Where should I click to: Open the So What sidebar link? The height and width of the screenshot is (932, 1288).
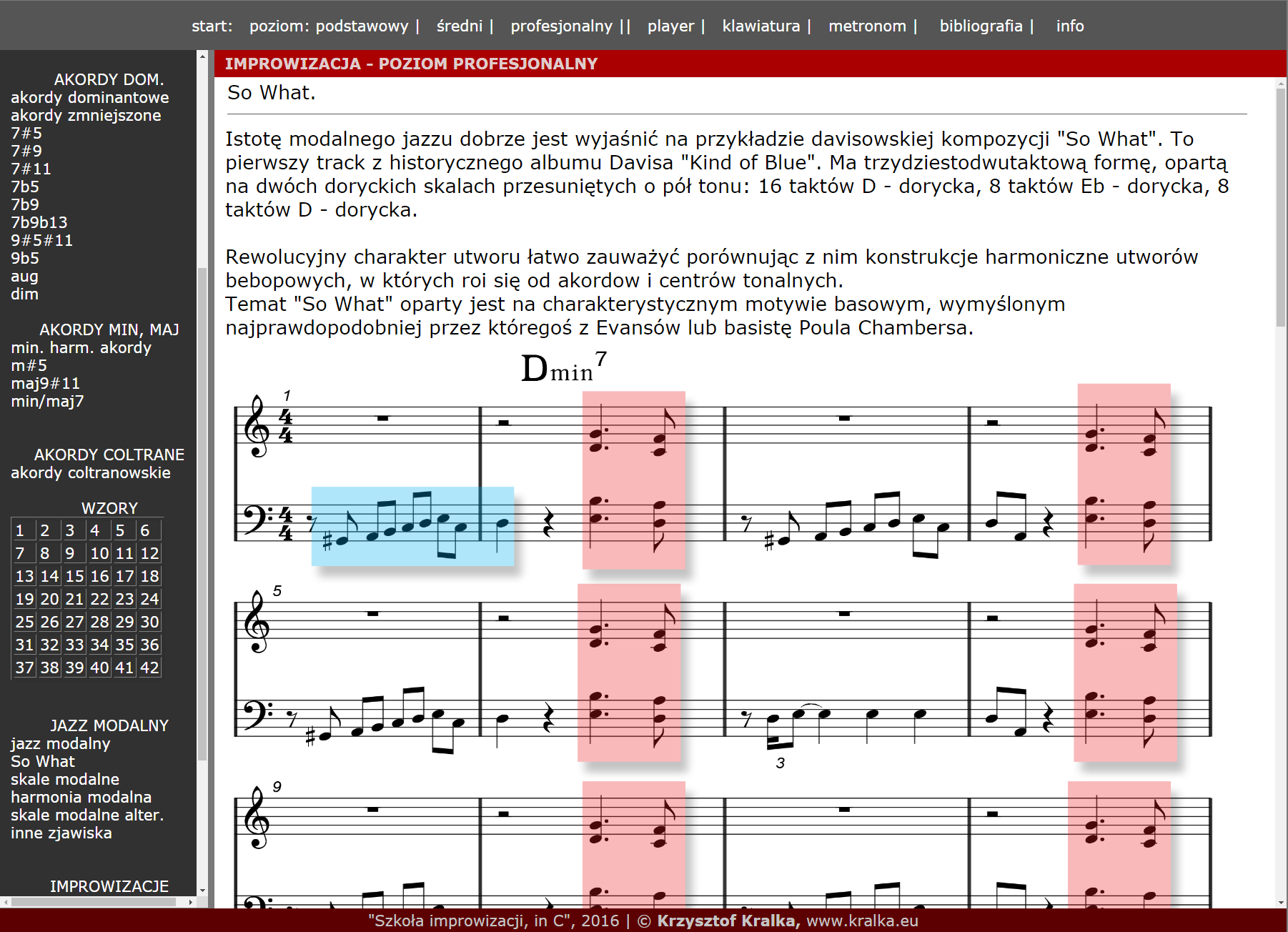[x=42, y=761]
